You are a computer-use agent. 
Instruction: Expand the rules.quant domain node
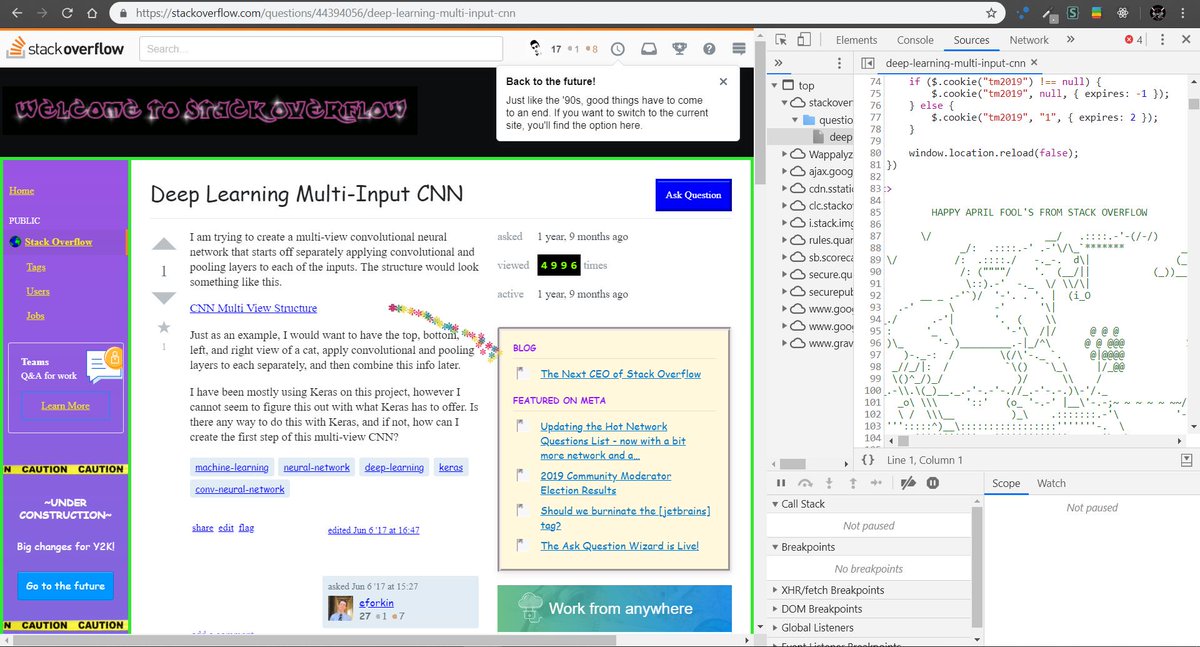(785, 240)
